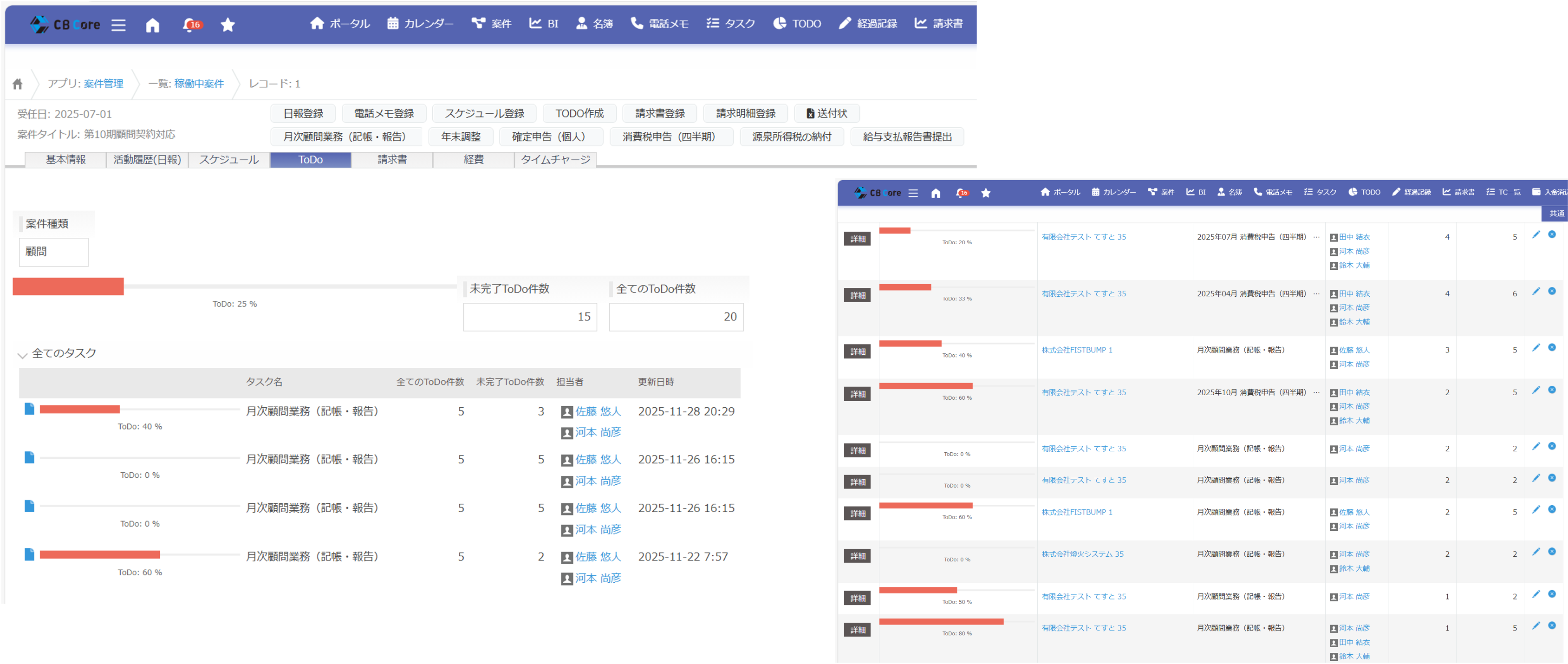Click the notification bell with 16 badge
This screenshot has height=664, width=1568.
[x=190, y=25]
